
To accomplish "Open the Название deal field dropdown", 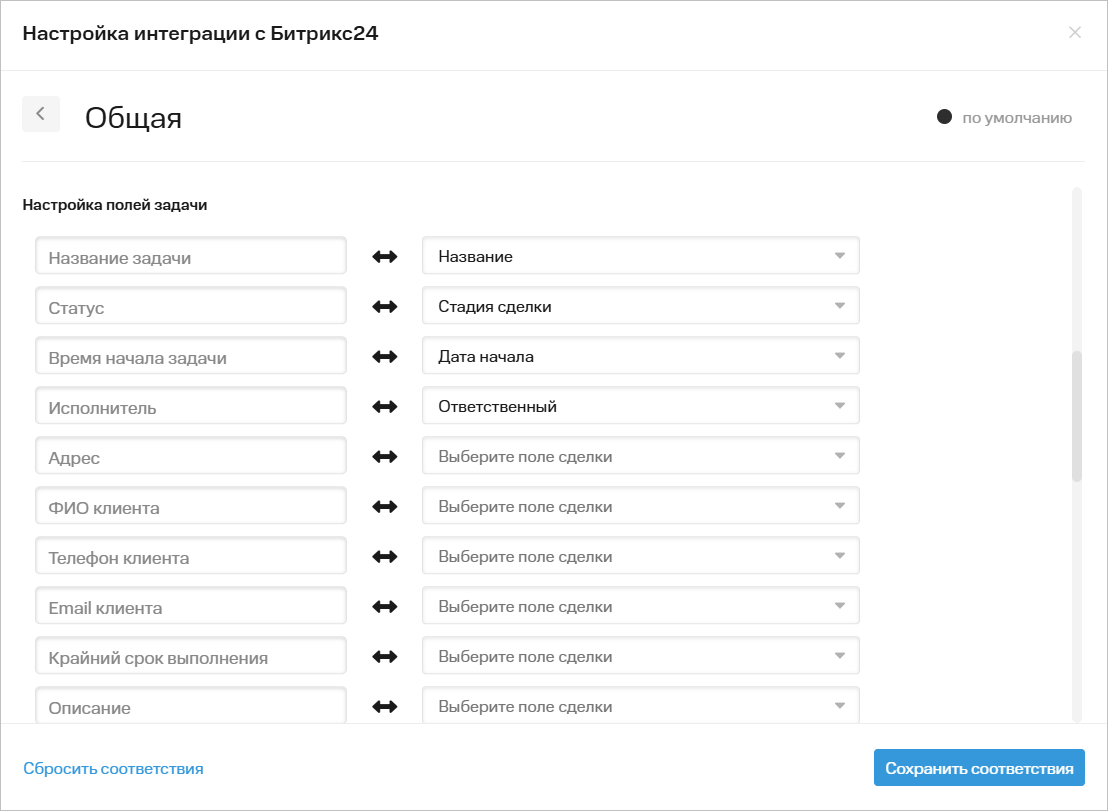I will coord(640,256).
